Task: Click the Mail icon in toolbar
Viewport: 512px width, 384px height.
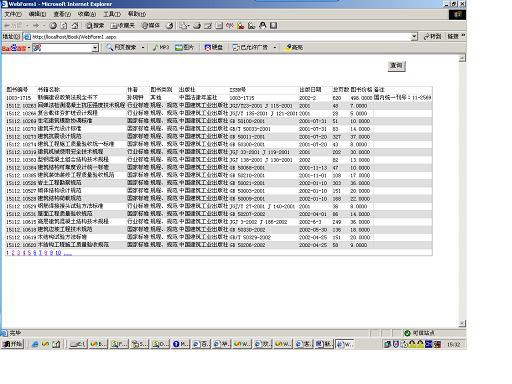Action: [x=182, y=25]
